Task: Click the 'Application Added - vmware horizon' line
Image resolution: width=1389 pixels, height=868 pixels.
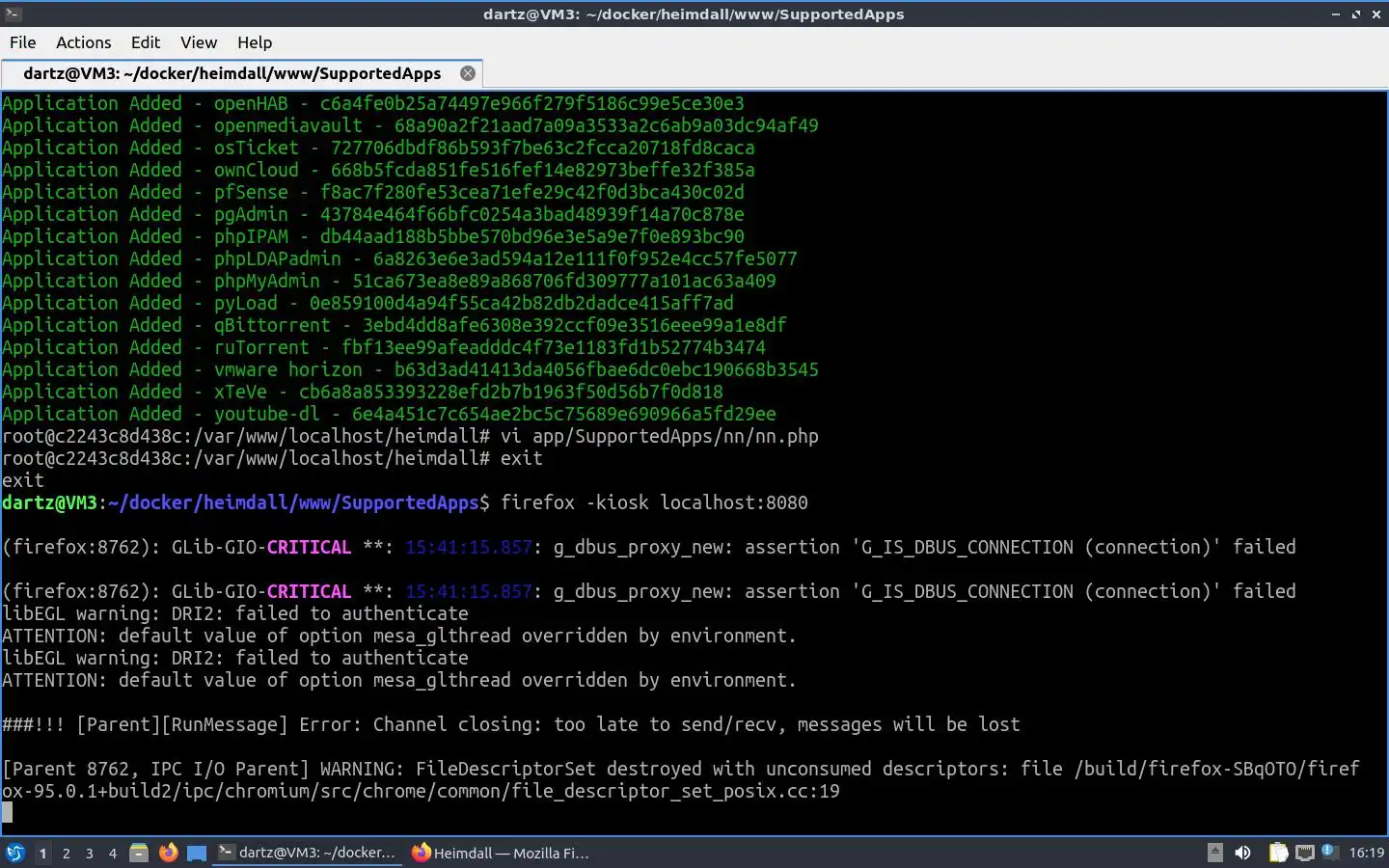Action: pos(410,369)
